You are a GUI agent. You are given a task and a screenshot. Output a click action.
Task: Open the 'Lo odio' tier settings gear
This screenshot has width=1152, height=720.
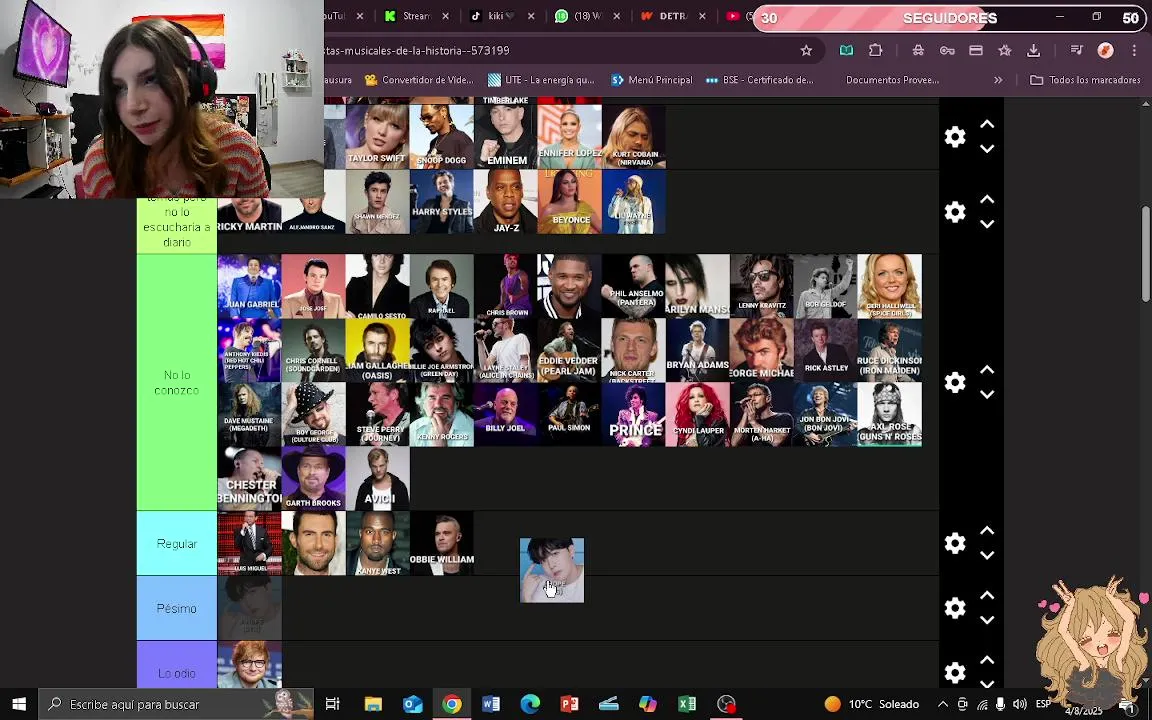pos(954,672)
